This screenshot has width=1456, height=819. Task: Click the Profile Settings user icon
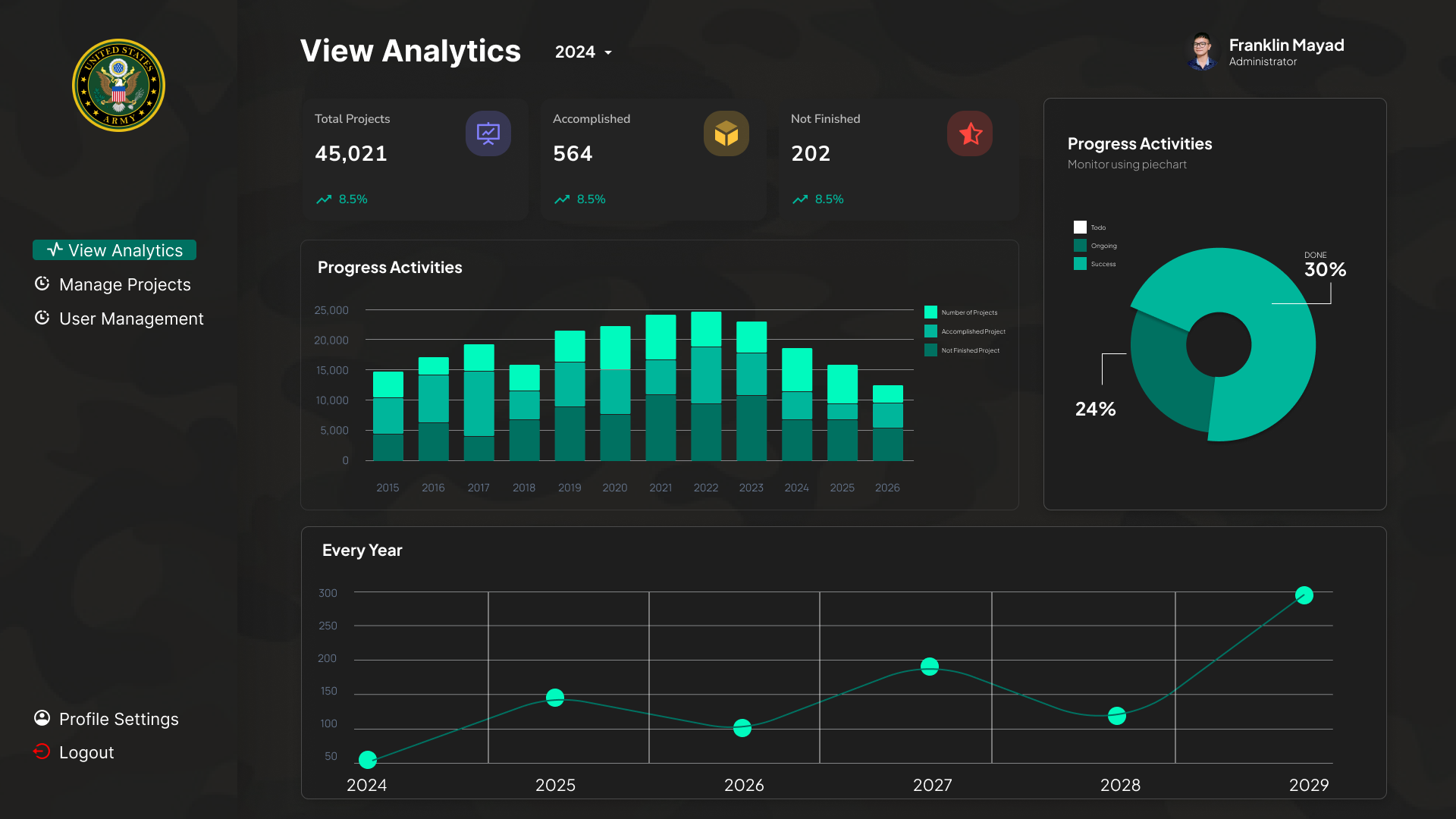point(42,718)
